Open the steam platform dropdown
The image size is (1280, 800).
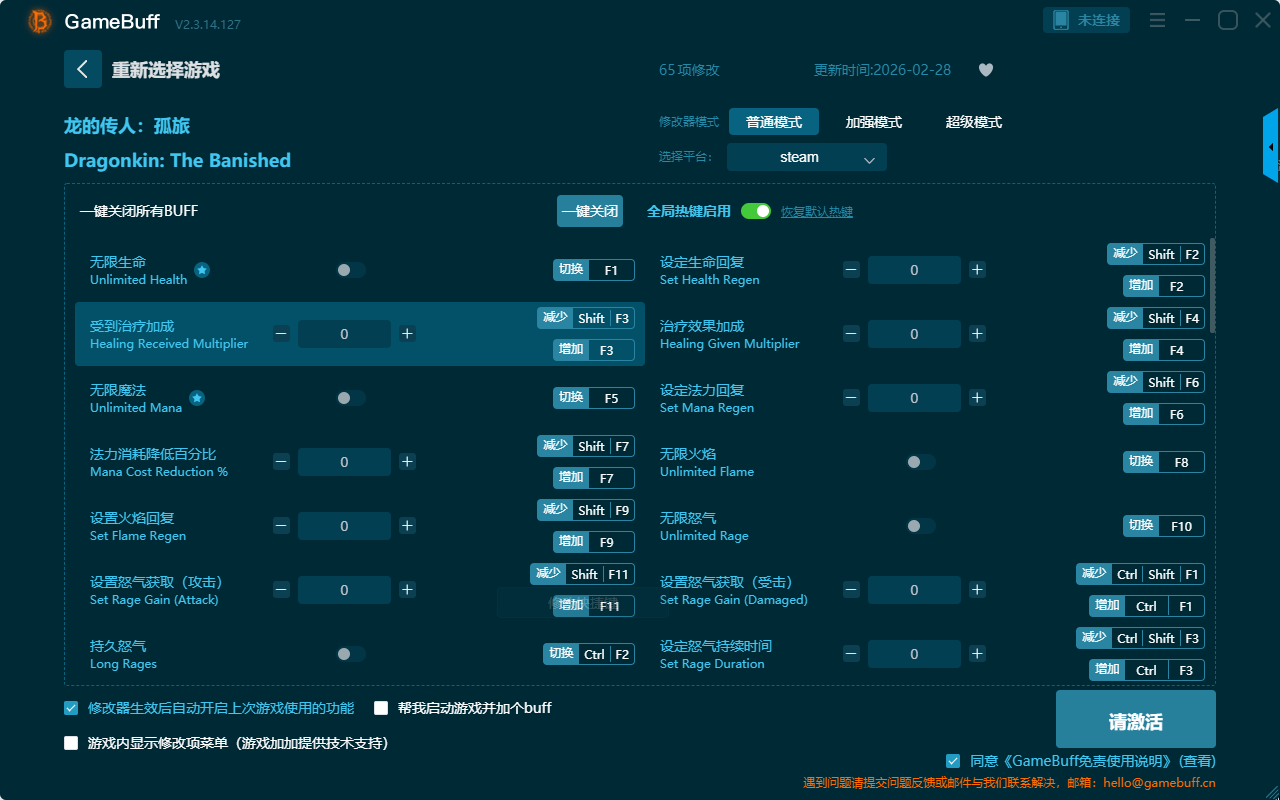pos(807,157)
